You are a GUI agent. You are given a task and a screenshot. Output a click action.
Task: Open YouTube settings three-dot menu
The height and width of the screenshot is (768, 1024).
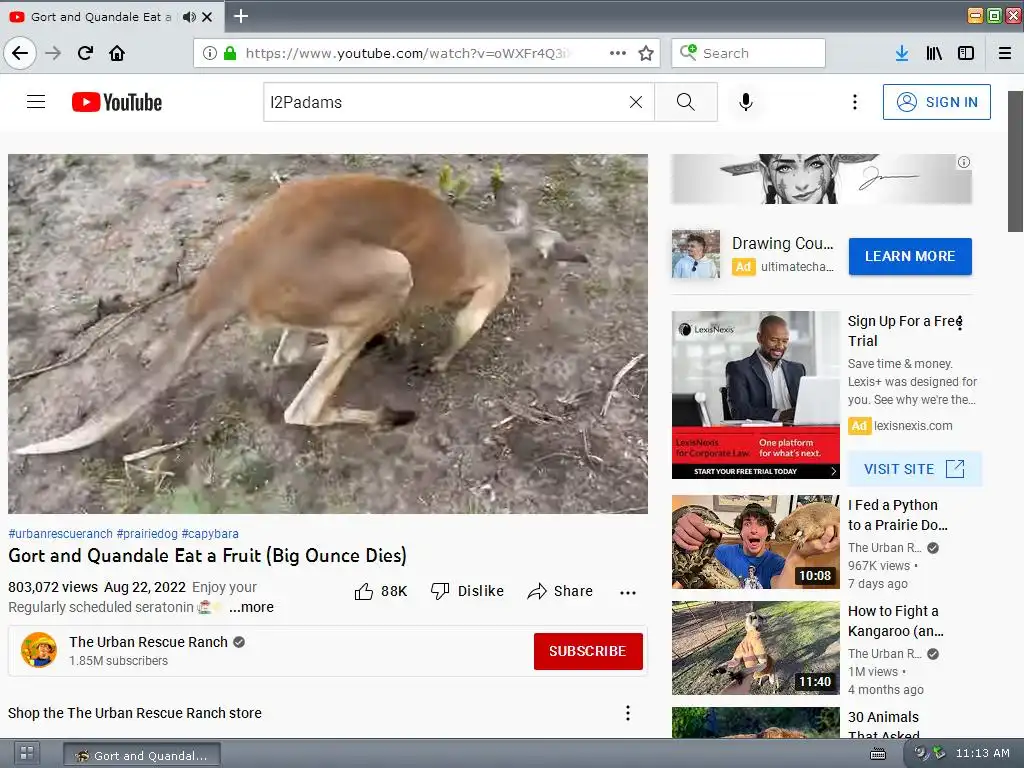click(855, 102)
